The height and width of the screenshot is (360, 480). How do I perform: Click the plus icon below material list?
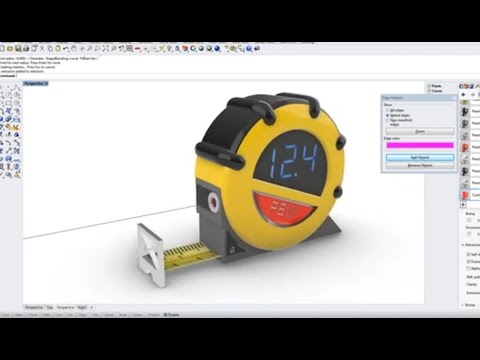[x=463, y=205]
